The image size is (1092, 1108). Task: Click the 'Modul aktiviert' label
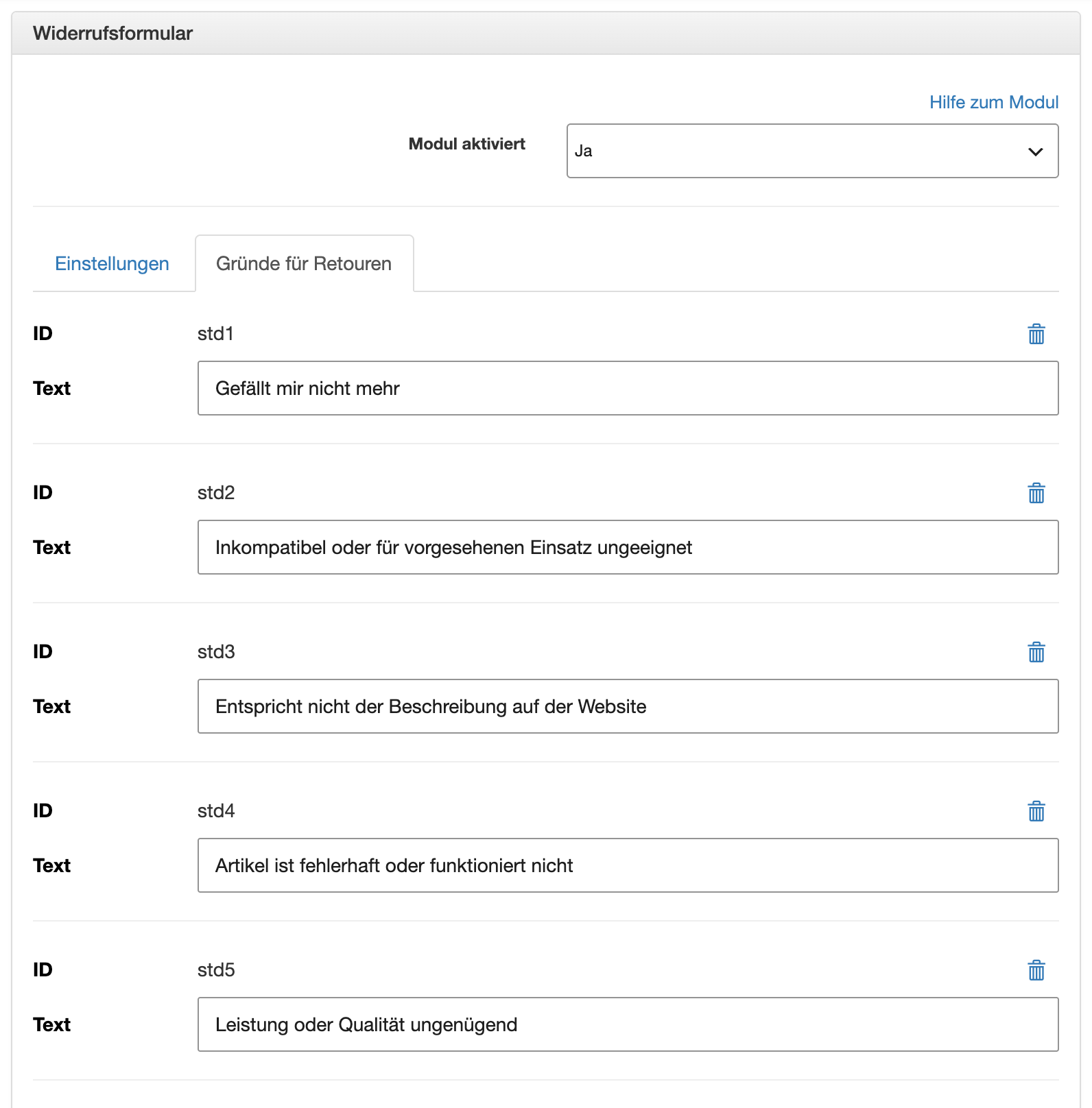(466, 144)
